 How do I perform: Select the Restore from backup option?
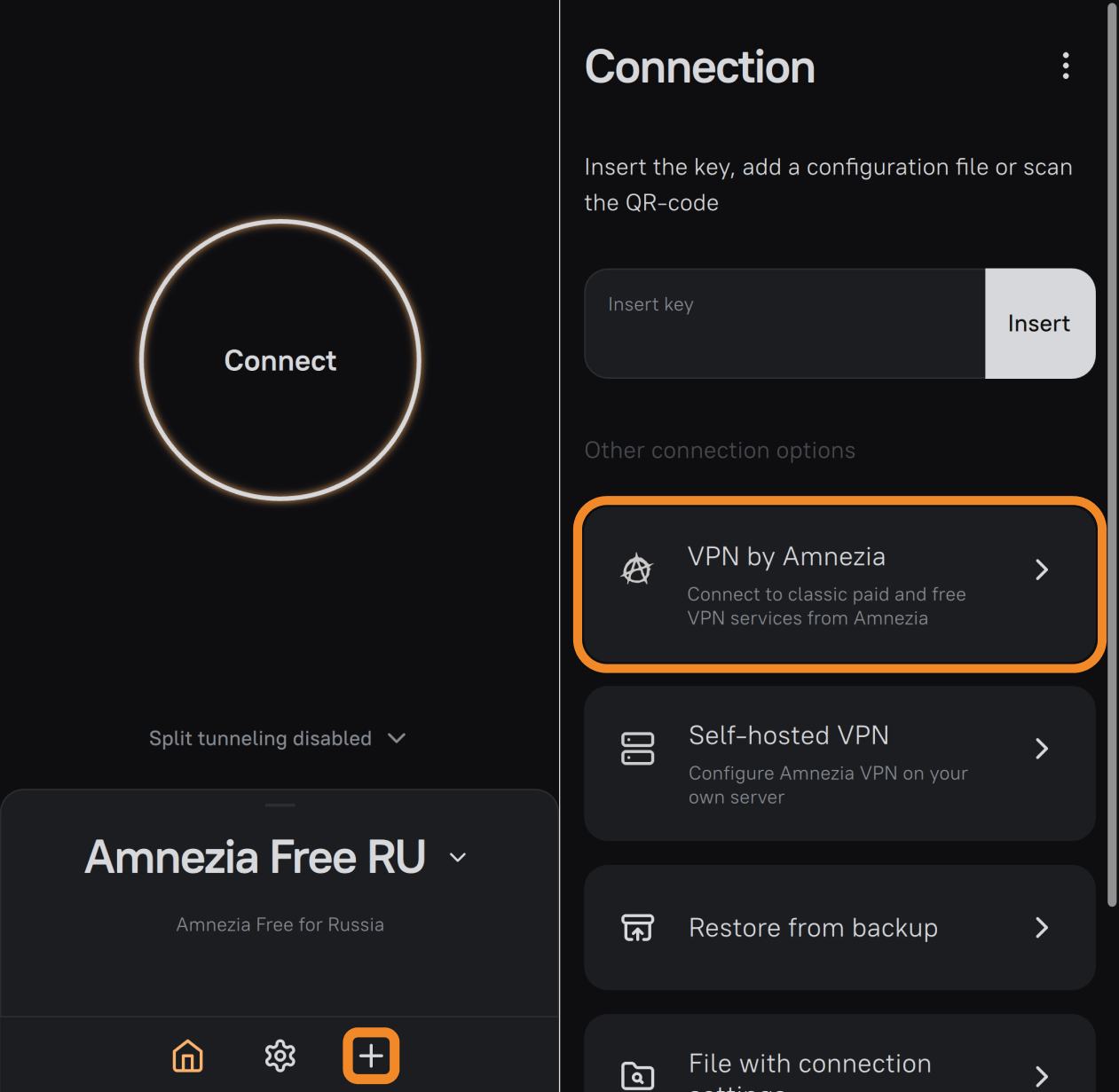point(839,928)
